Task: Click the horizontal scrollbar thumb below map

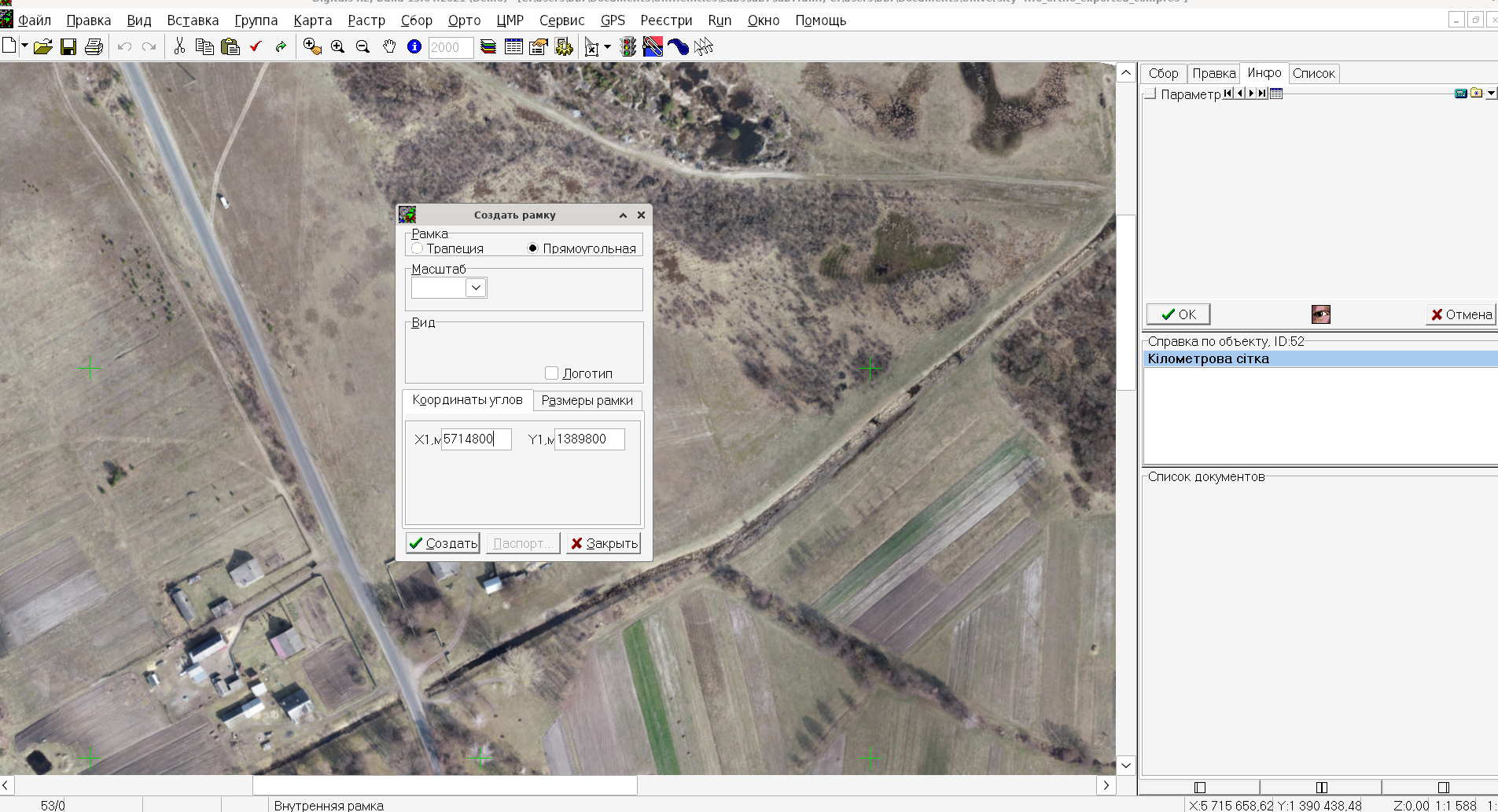Action: [444, 785]
